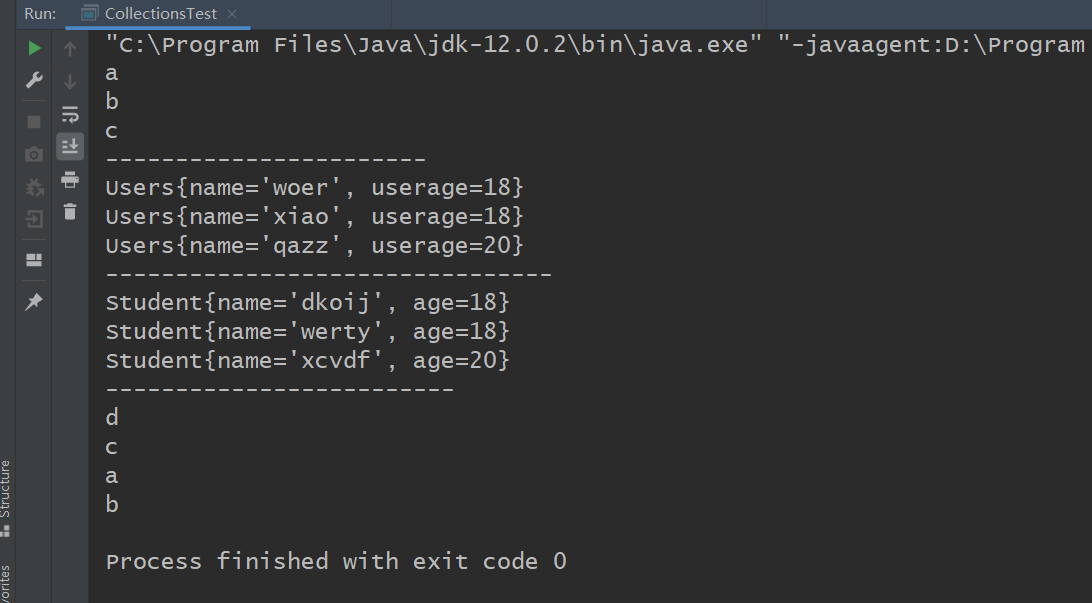Toggle Scroll to End of console
The width and height of the screenshot is (1092, 603).
coord(70,146)
